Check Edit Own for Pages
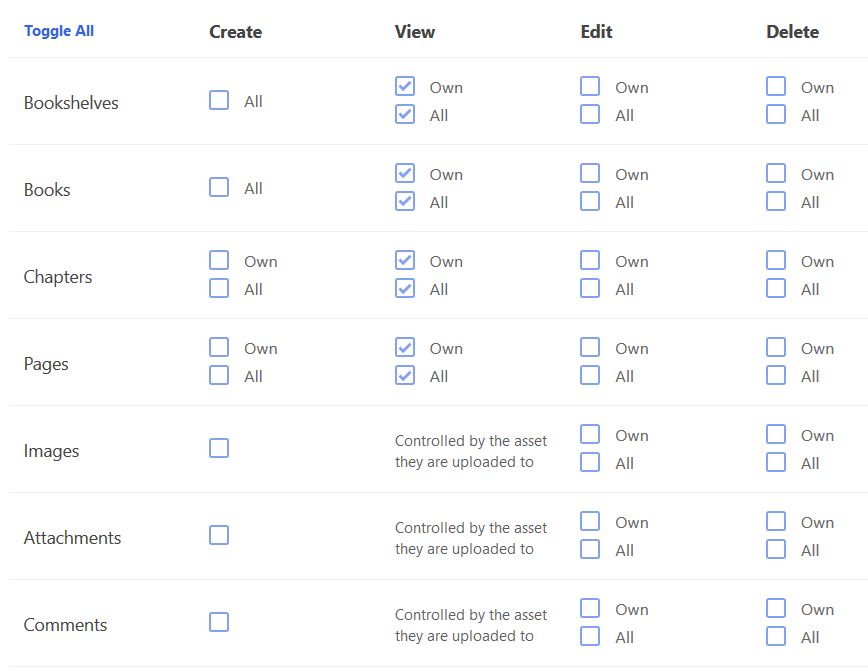This screenshot has width=868, height=671. (x=590, y=347)
